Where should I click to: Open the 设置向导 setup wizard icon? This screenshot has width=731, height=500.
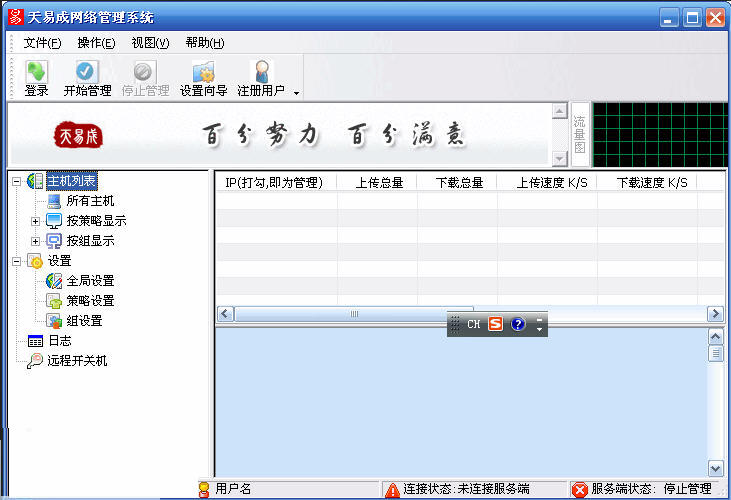click(203, 72)
